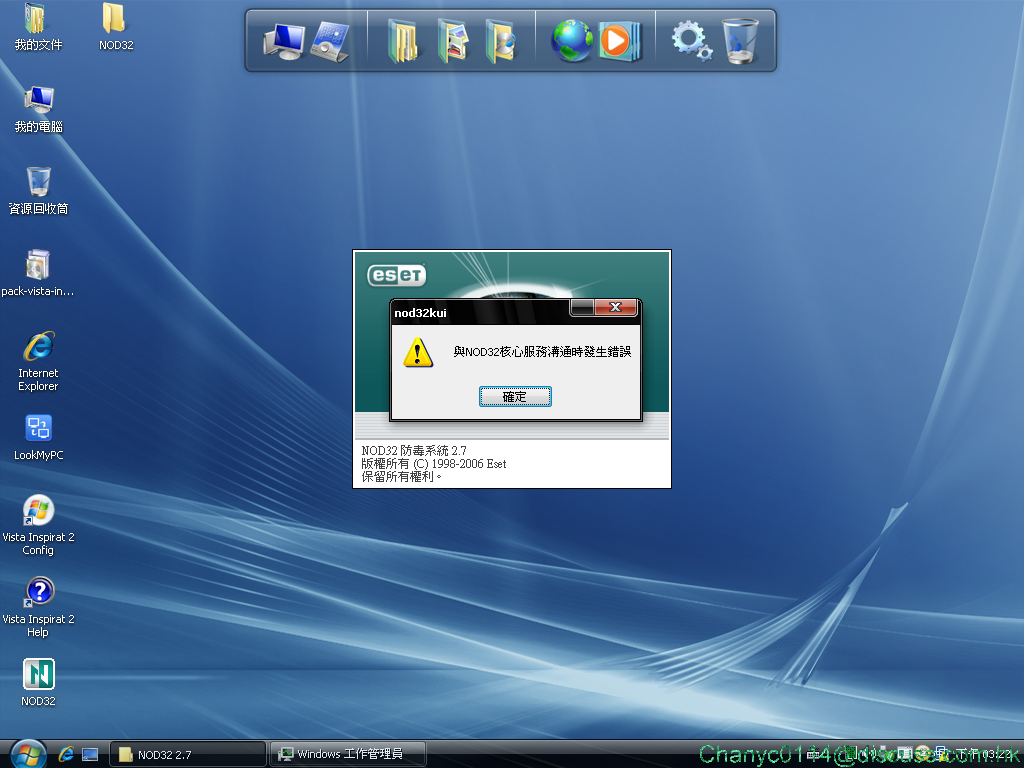The width and height of the screenshot is (1024, 768).
Task: Launch the globe internet icon in the dock
Action: point(571,41)
